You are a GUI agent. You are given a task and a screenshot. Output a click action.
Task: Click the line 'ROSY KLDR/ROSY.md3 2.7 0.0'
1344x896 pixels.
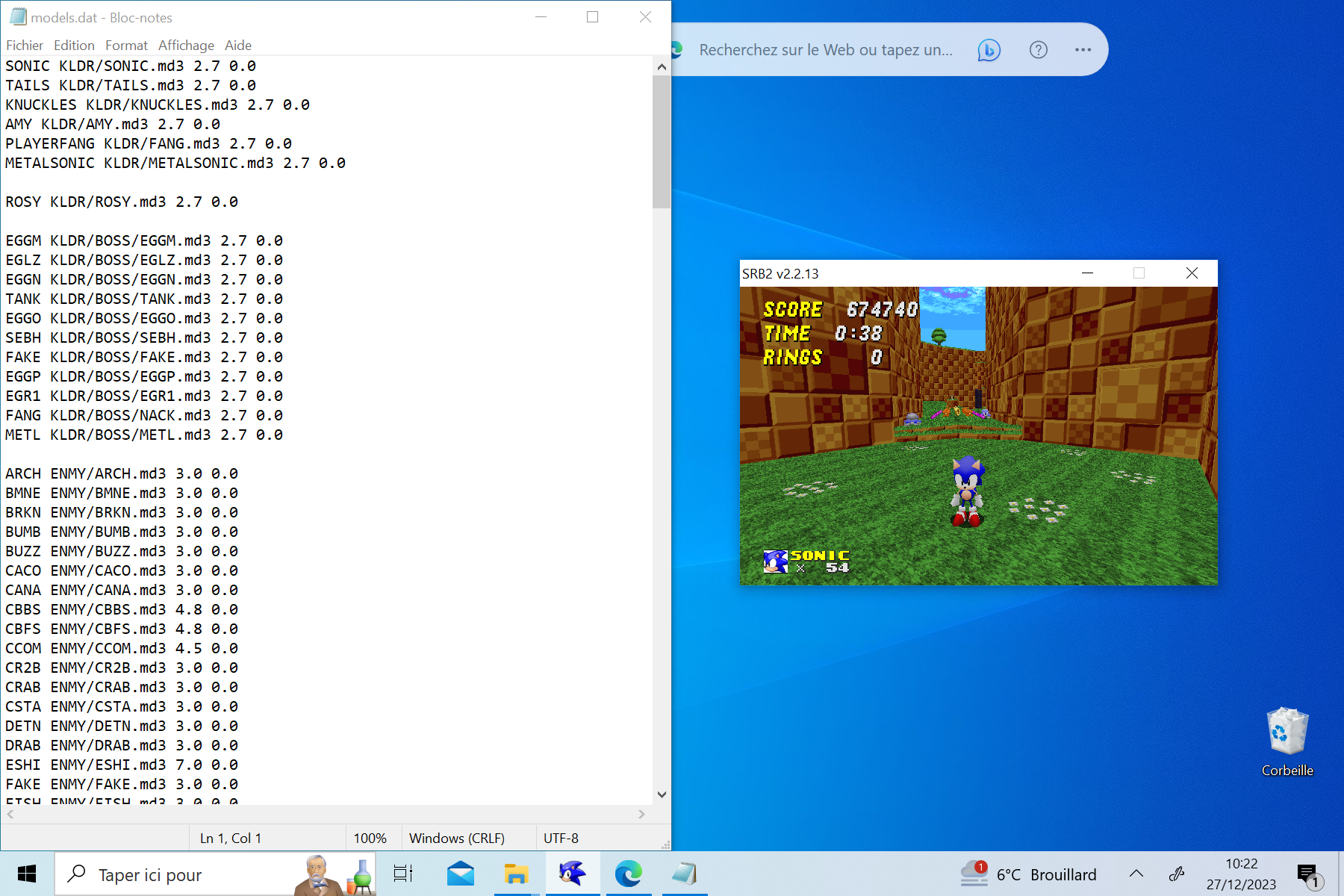(x=122, y=202)
